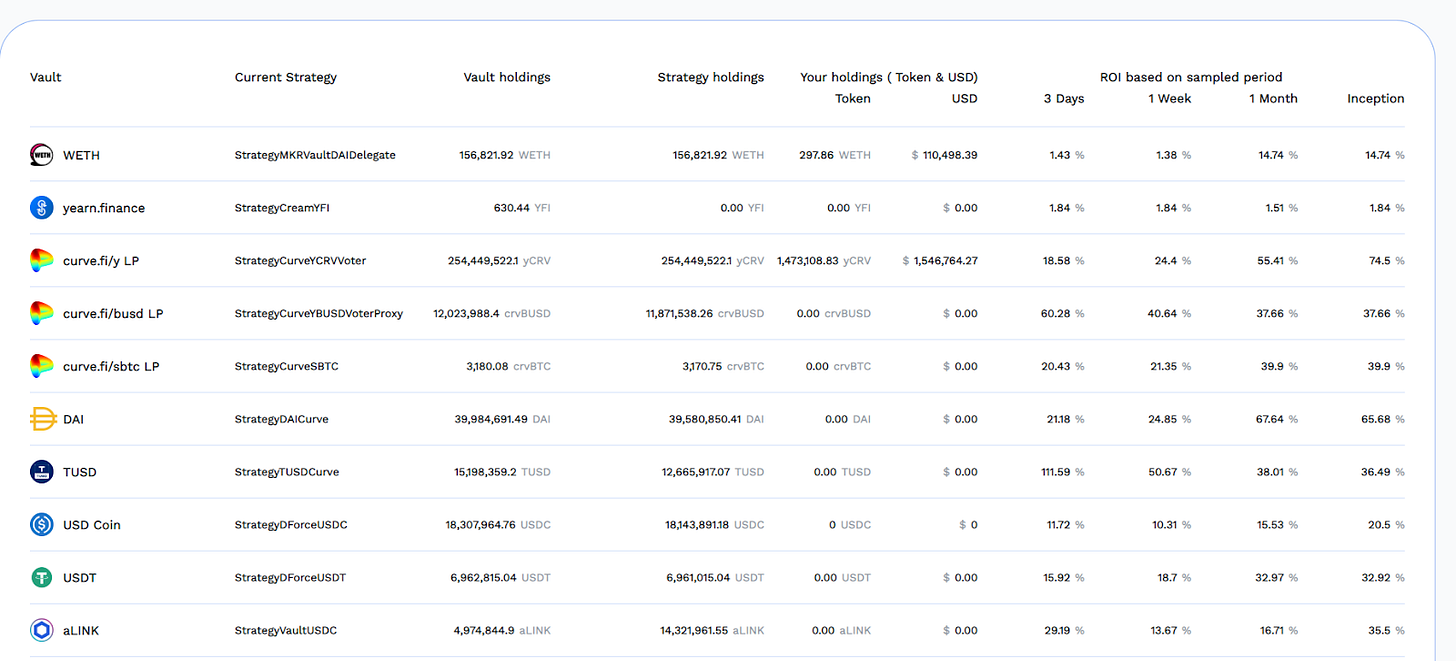This screenshot has width=1456, height=661.
Task: Open the curve.fi/busd LP vault name
Action: (113, 313)
